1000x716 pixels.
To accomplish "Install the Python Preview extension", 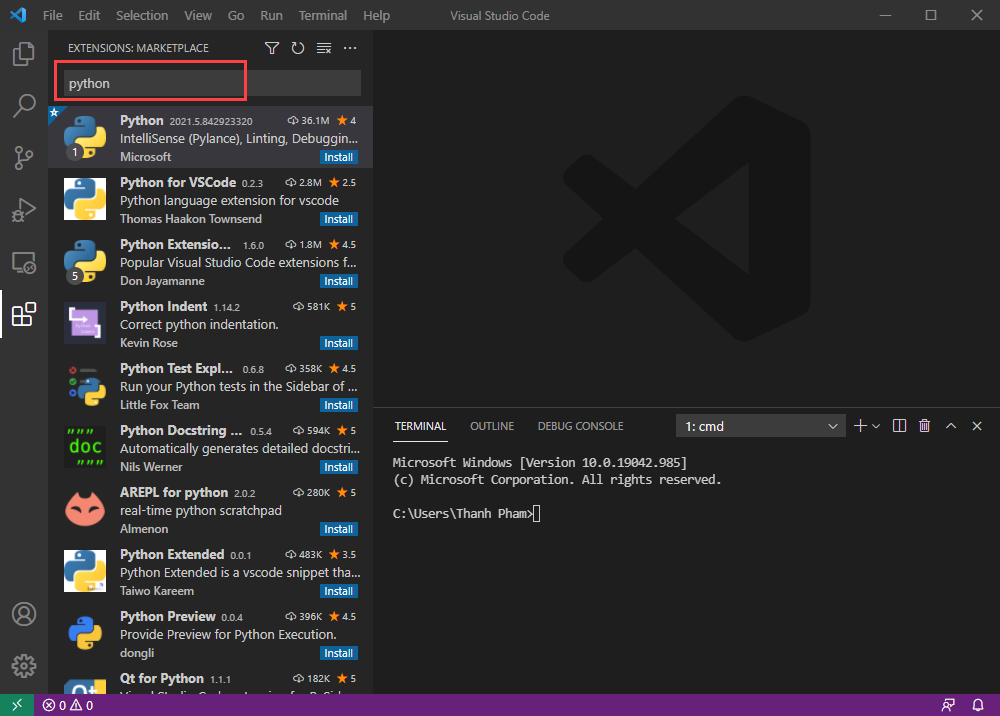I will point(339,654).
